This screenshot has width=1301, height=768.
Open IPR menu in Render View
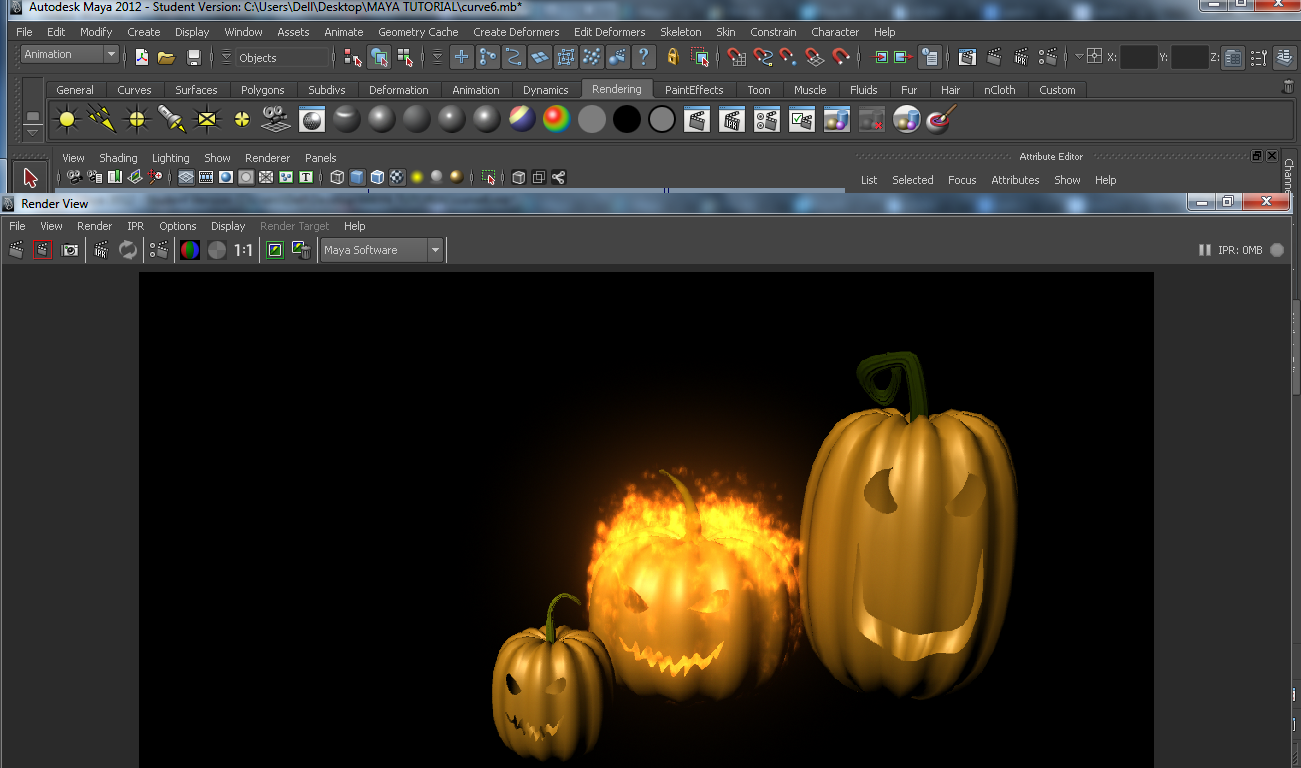click(x=136, y=226)
